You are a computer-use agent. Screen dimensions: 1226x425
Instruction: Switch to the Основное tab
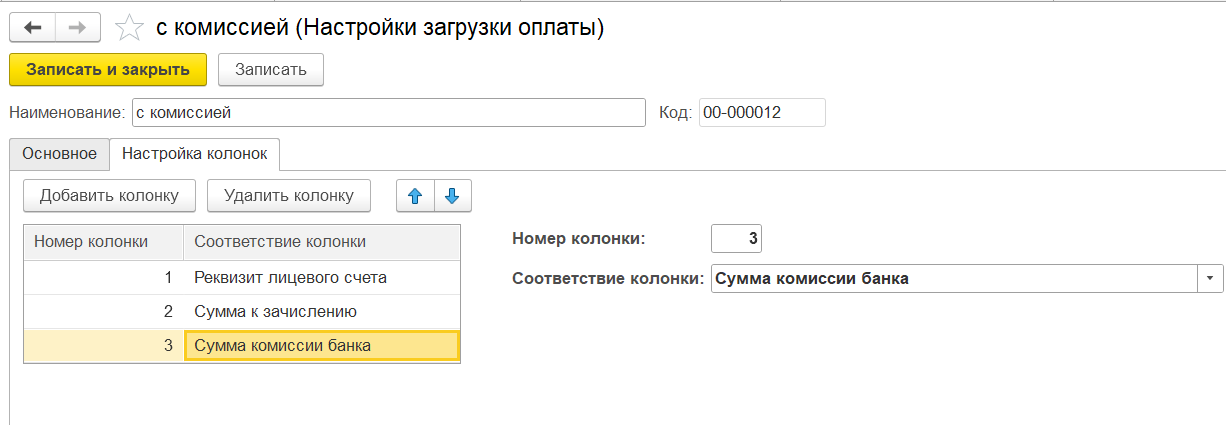point(59,154)
